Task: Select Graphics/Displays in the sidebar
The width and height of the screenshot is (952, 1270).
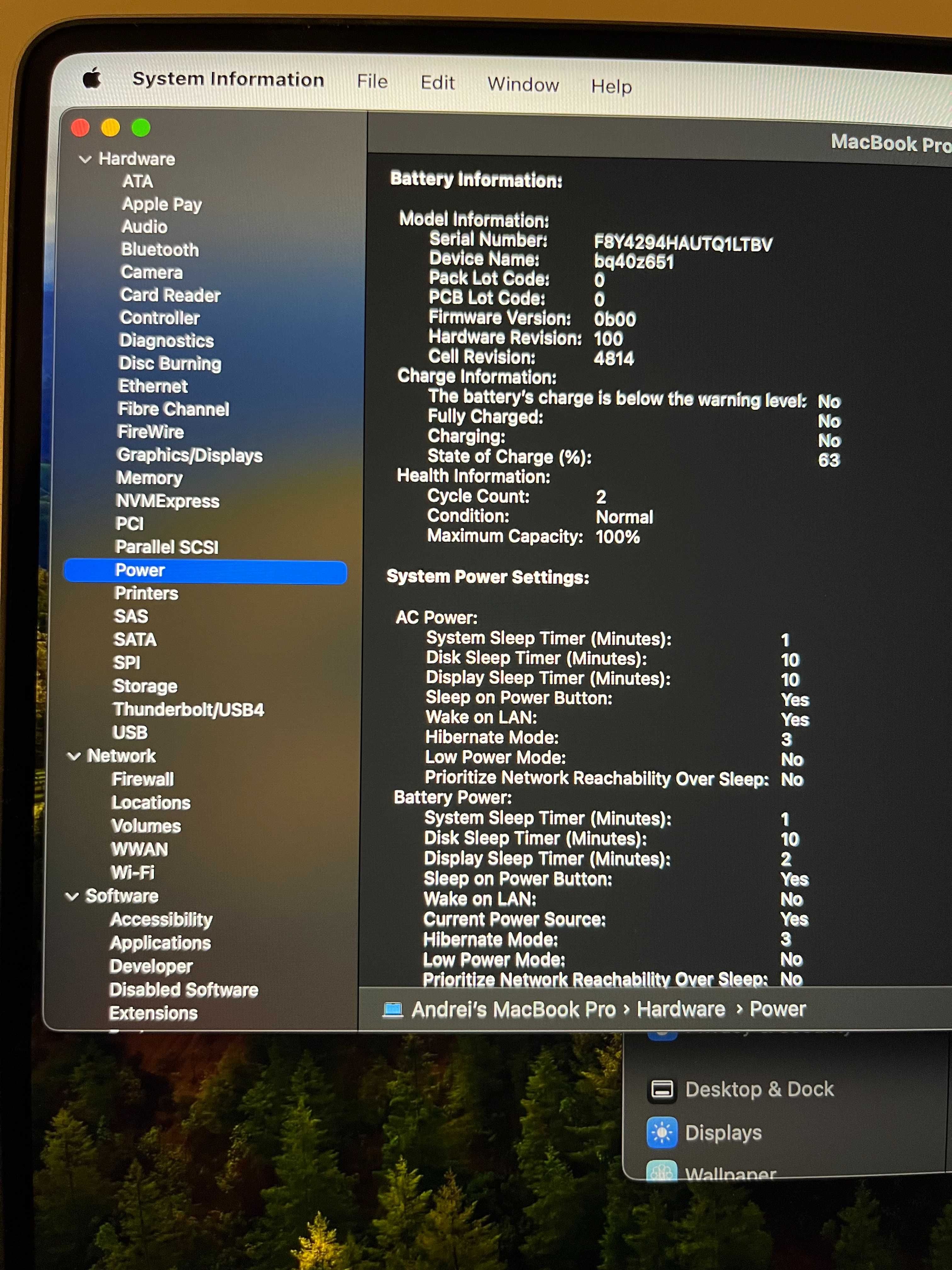Action: (190, 455)
